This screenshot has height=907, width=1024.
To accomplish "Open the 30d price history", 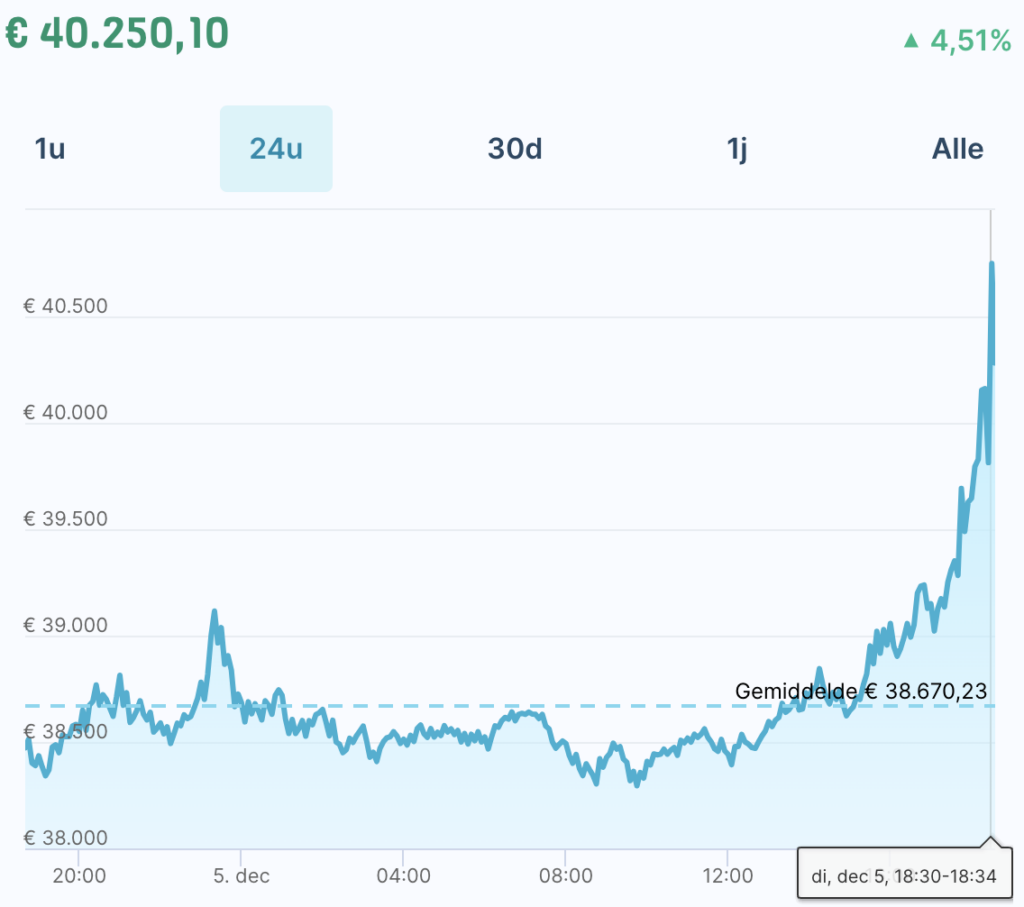I will 514,148.
